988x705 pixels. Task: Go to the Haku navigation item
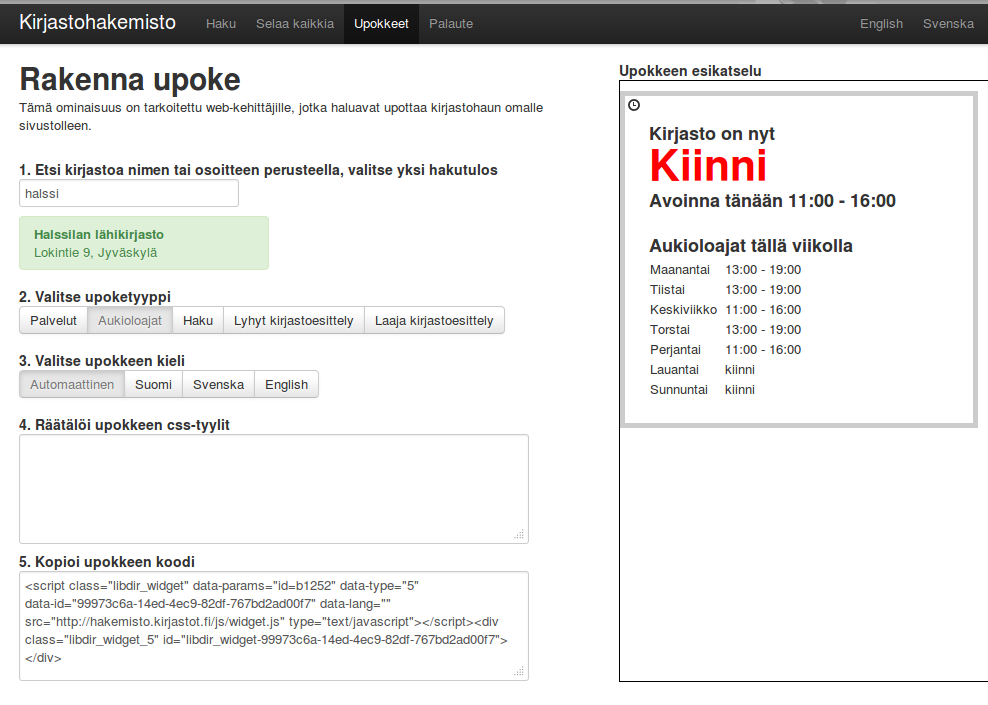(x=221, y=24)
